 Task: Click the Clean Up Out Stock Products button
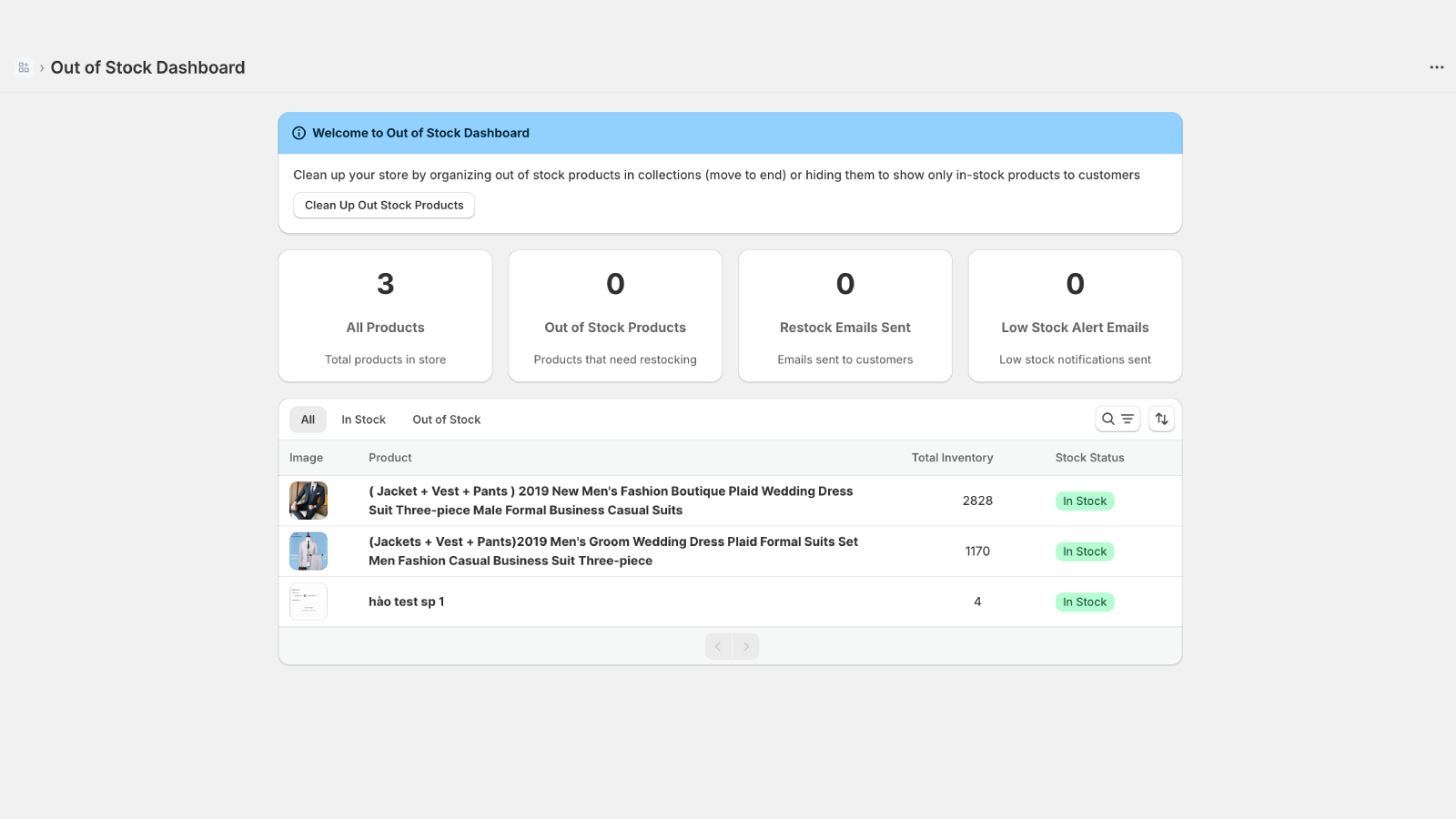[x=384, y=205]
